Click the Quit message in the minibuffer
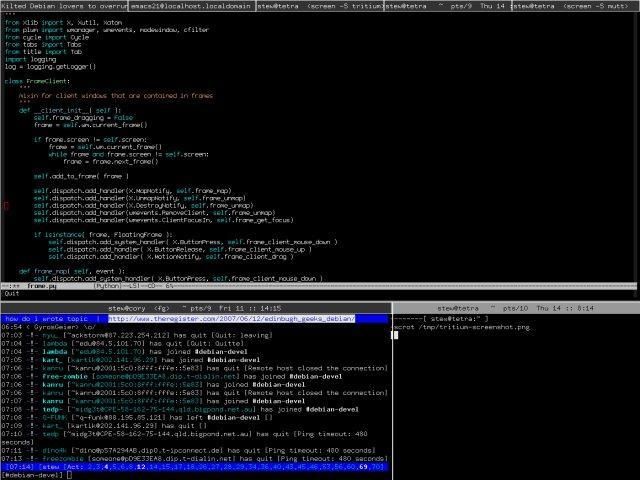Viewport: 640px width, 480px height. [x=11, y=293]
